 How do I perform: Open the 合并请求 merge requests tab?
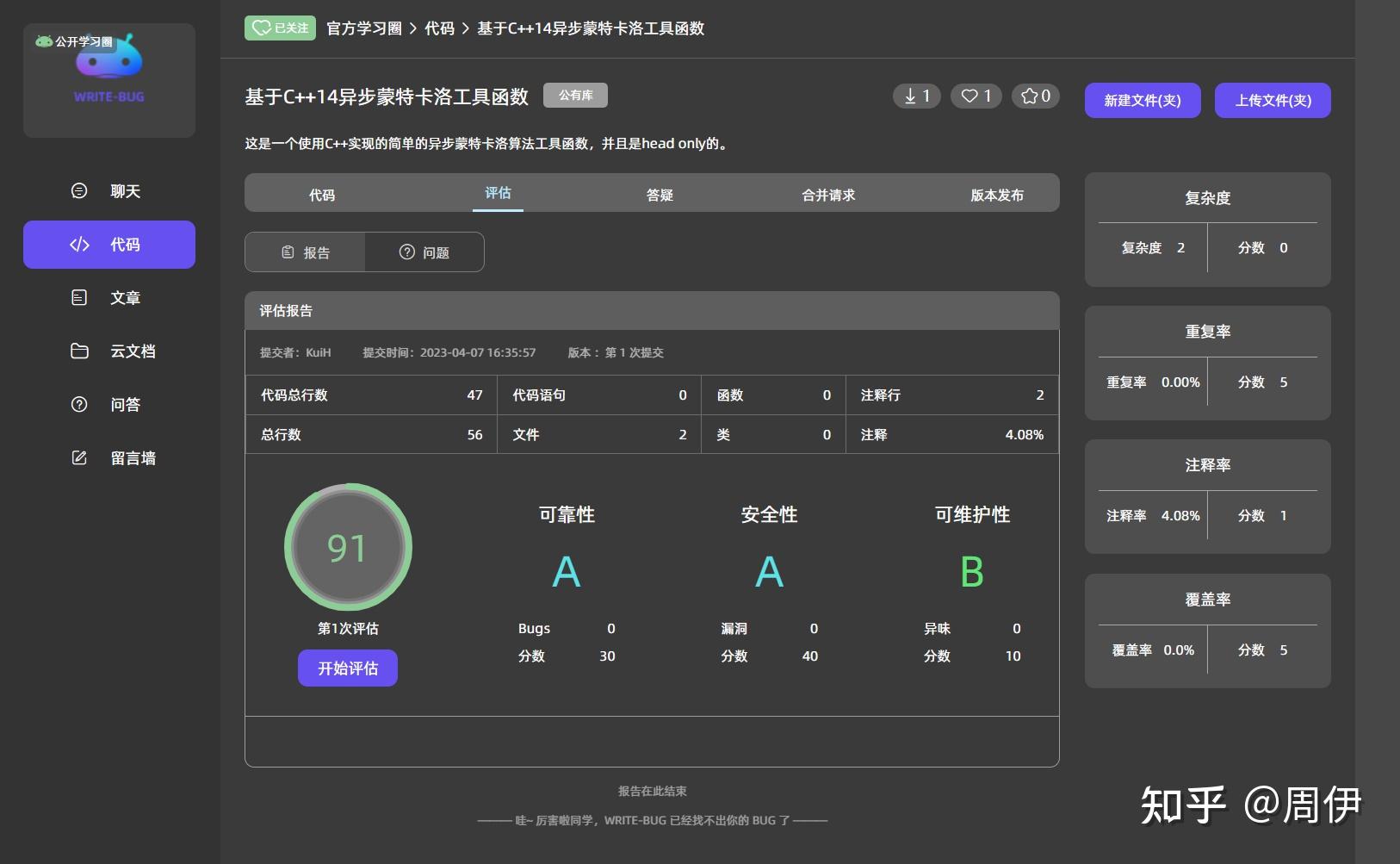tap(827, 194)
